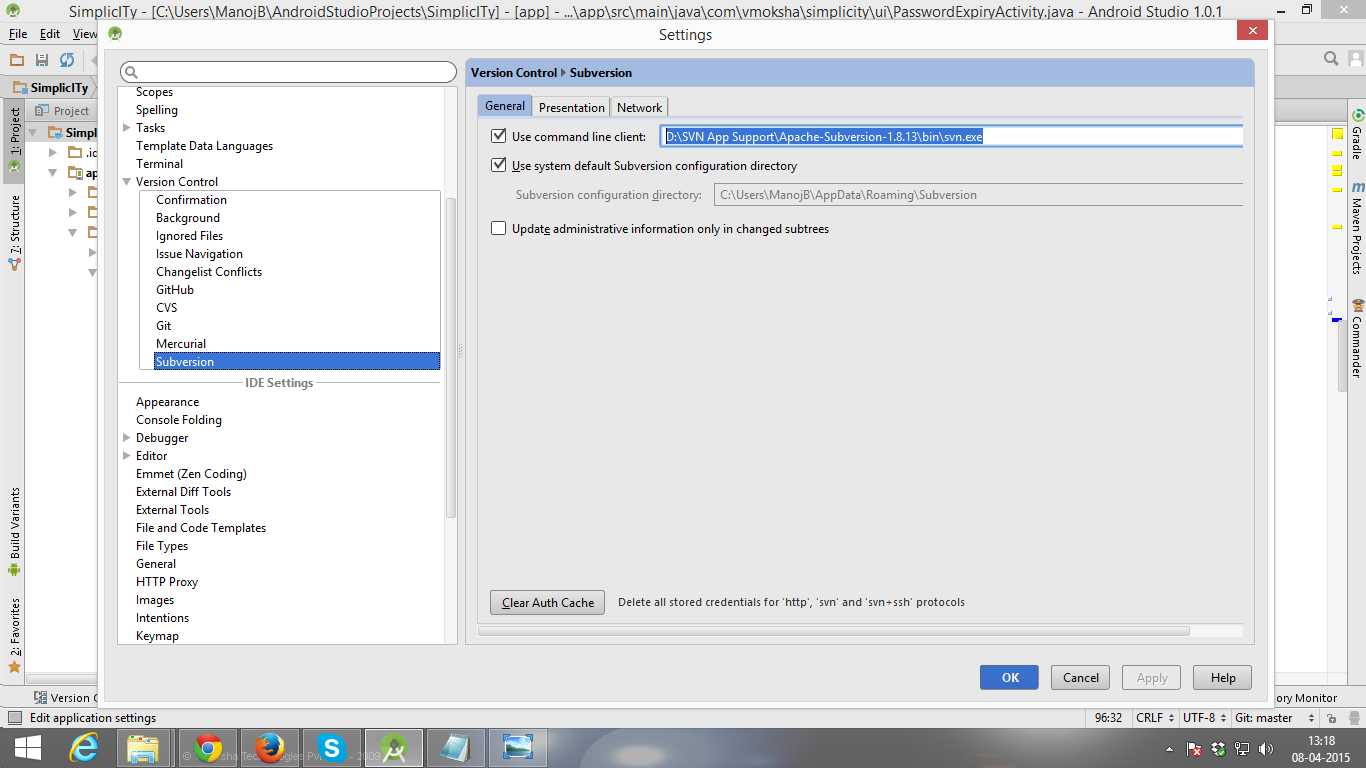
Task: Select GitHub in settings tree
Action: tap(175, 290)
